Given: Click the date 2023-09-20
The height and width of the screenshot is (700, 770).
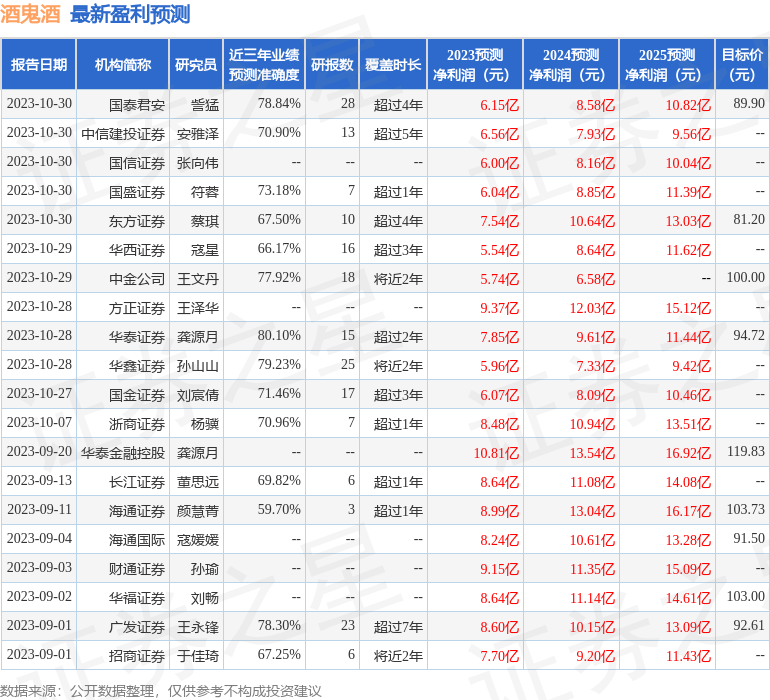Looking at the screenshot, I should (39, 451).
